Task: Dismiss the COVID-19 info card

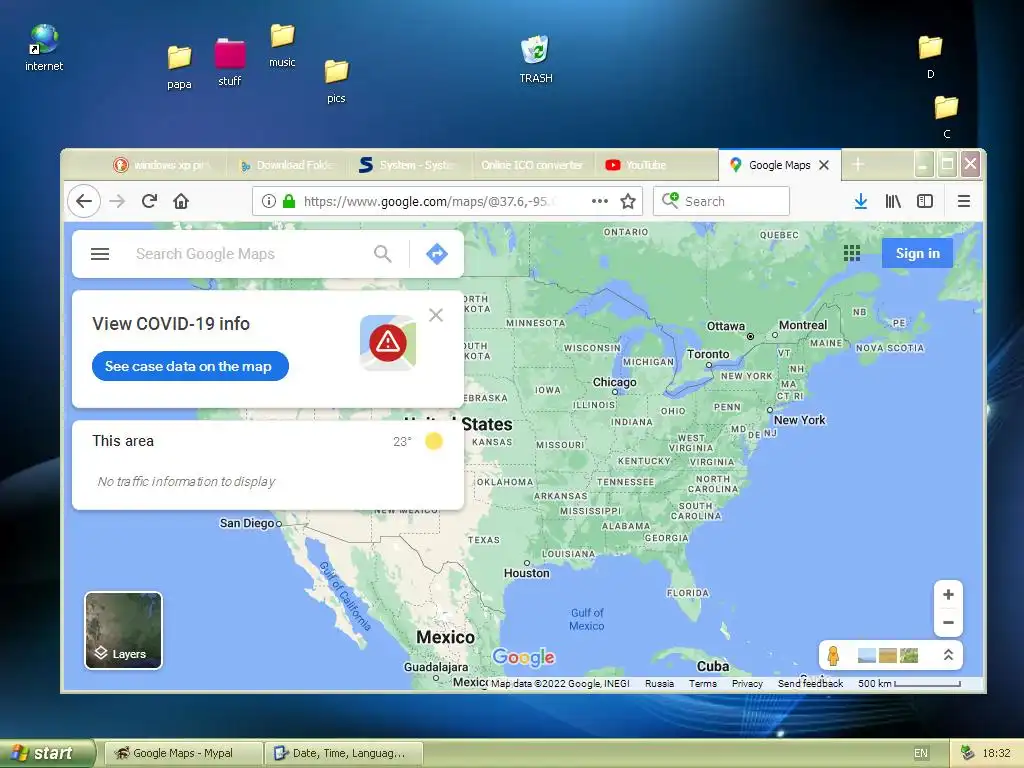Action: click(436, 315)
